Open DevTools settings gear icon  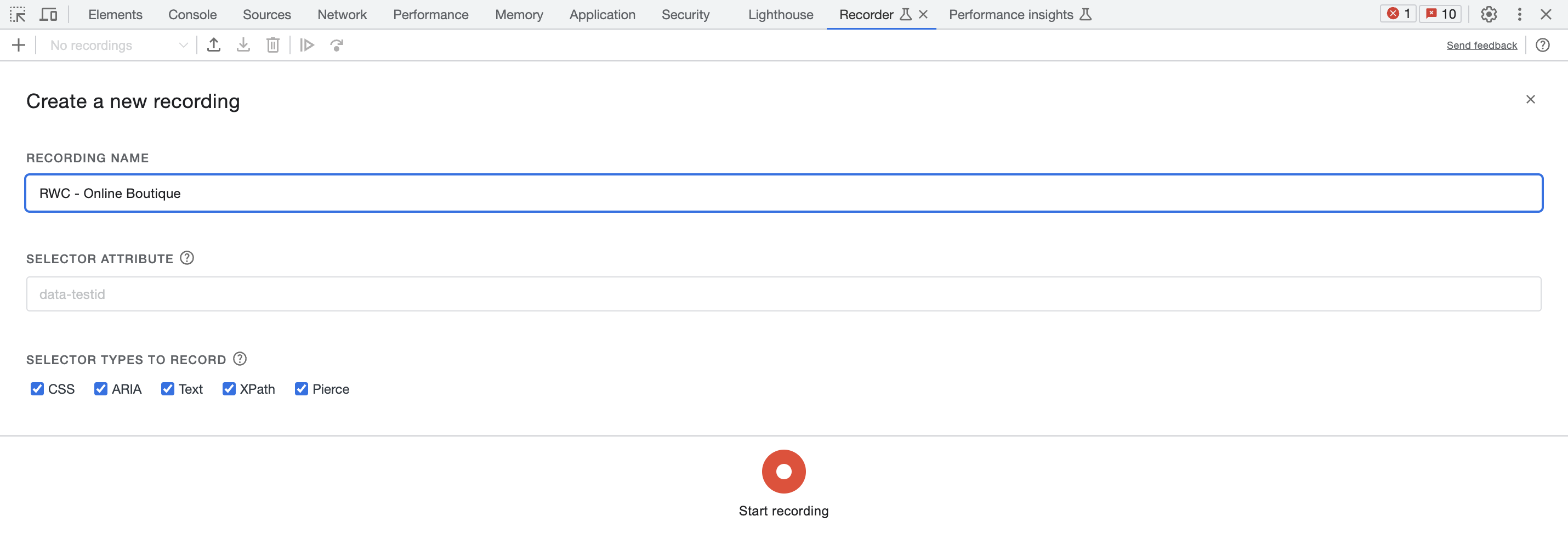click(x=1489, y=14)
